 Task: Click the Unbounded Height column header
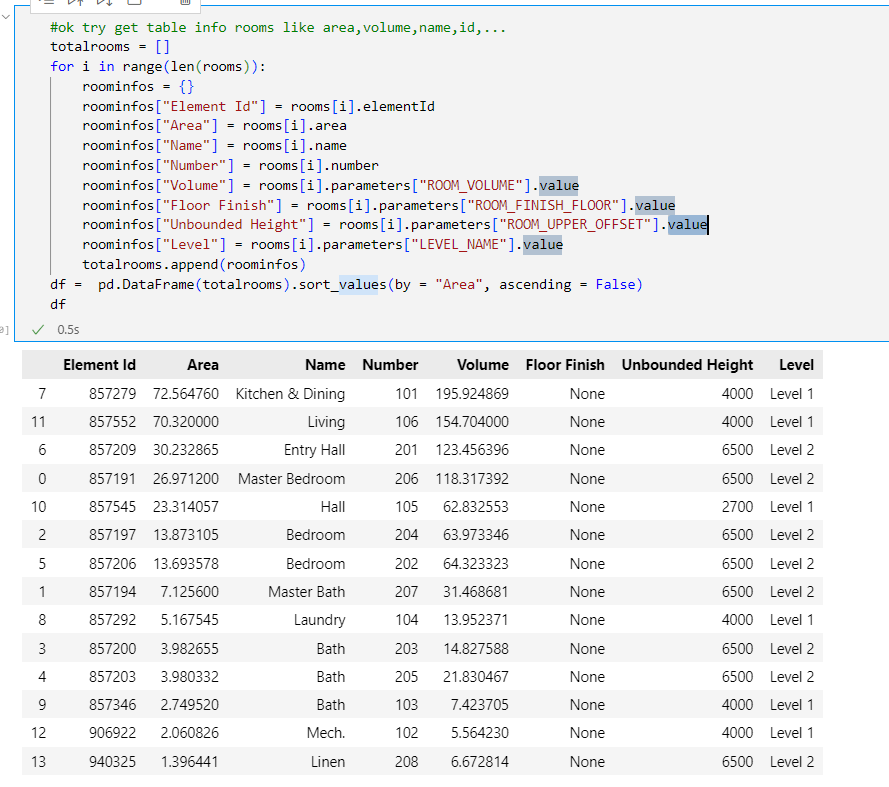click(687, 365)
